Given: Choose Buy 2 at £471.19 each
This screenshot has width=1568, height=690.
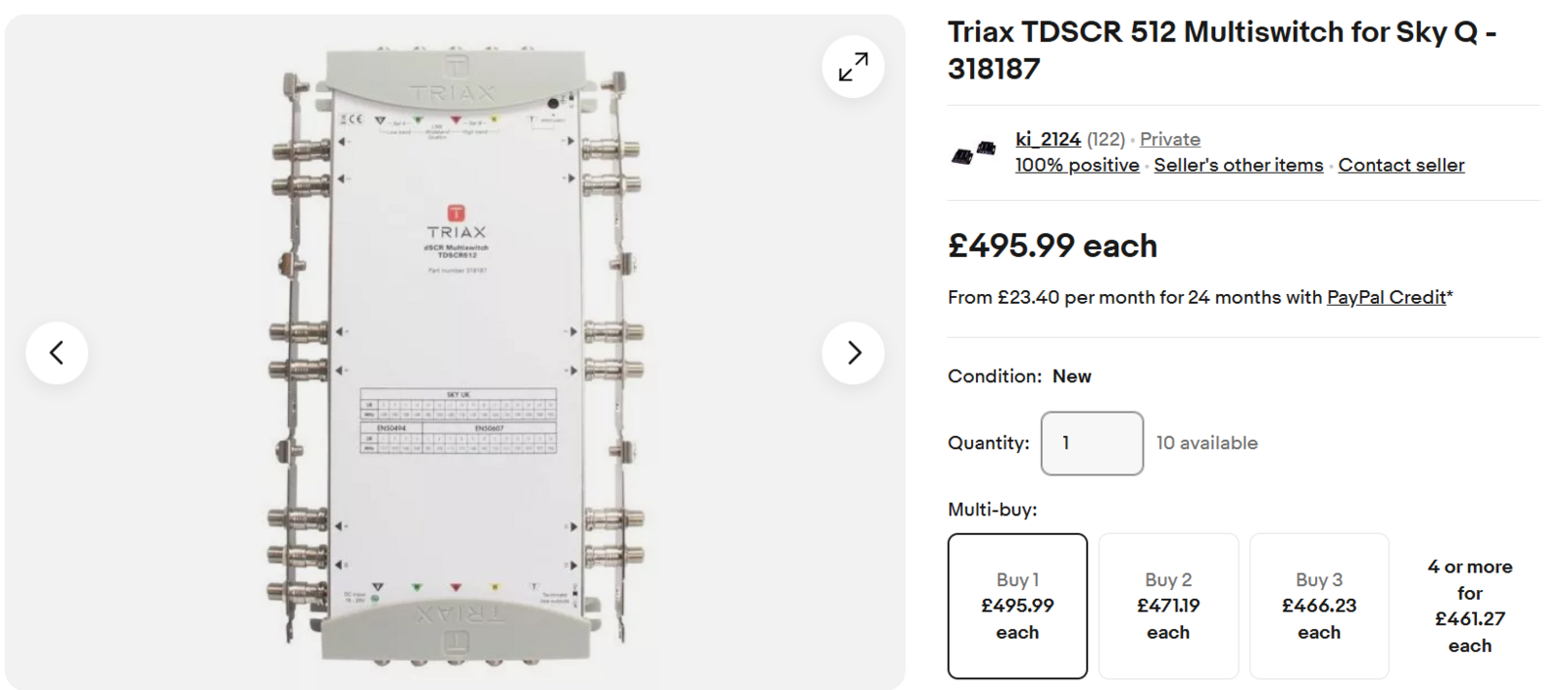Looking at the screenshot, I should 1168,606.
